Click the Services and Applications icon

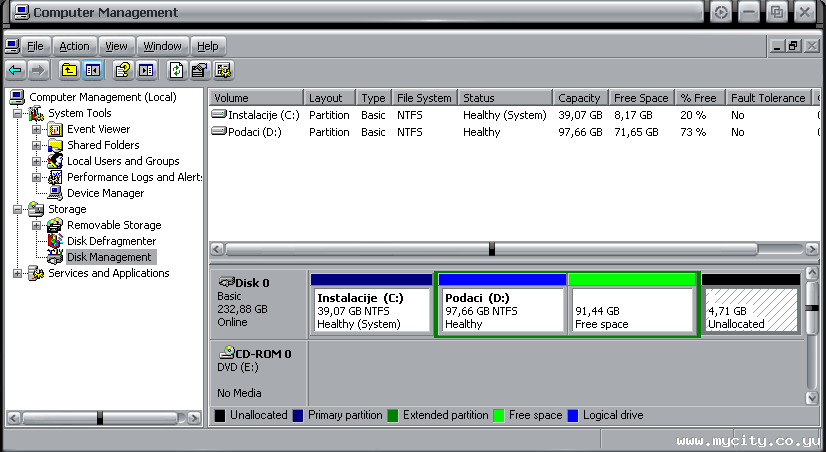point(36,273)
